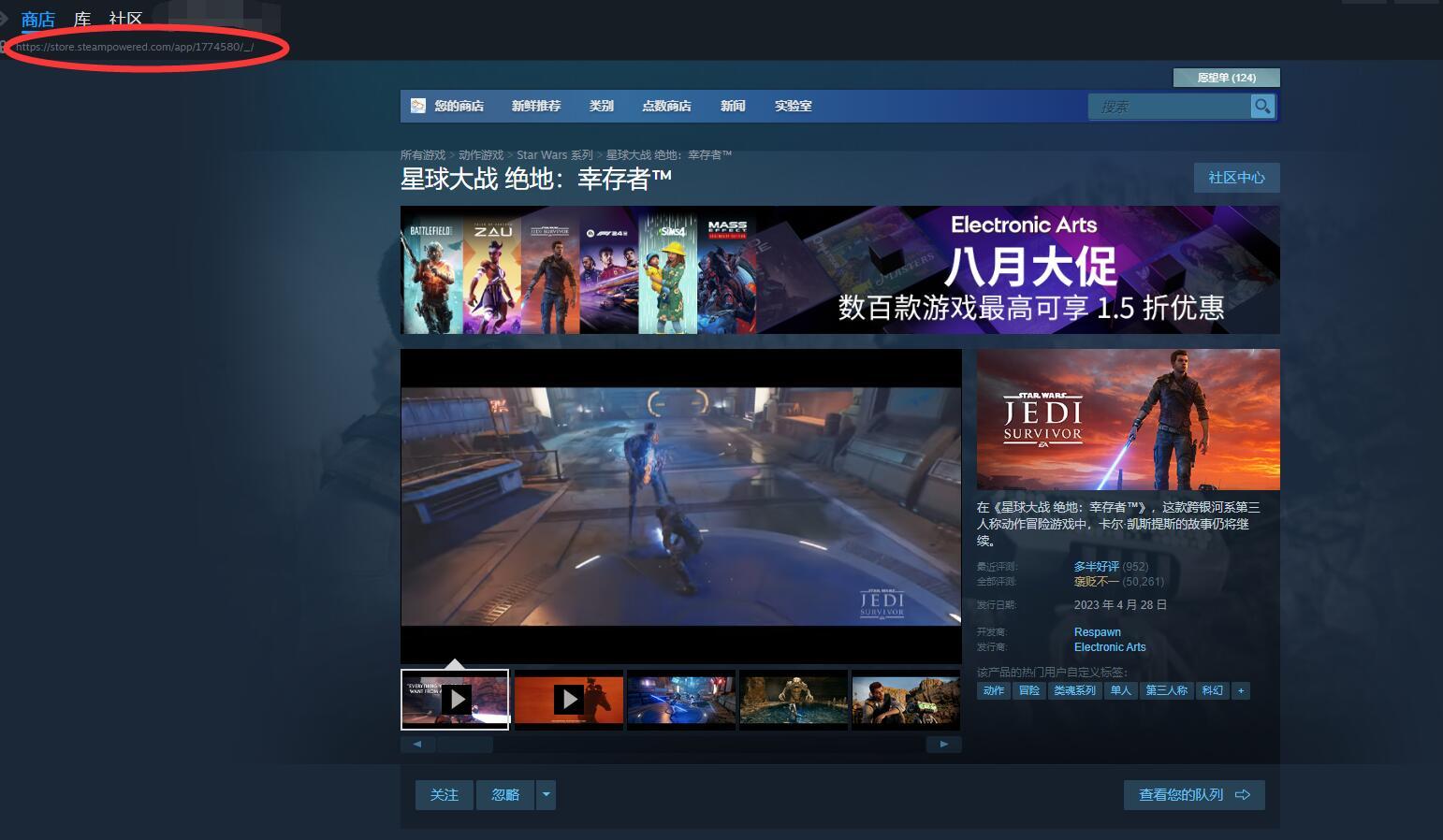Screen dimensions: 1443x840
Task: Open the dropdown arrow next to 忽略
Action: [x=547, y=794]
